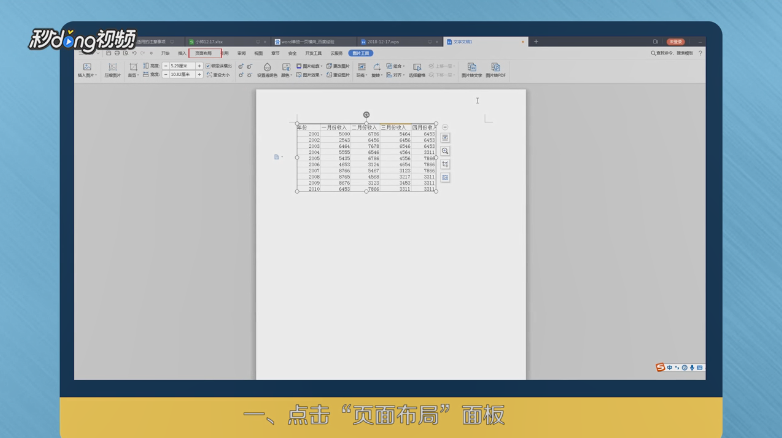Click the crop icon beside picture
This screenshot has height=438, width=782.
pyautogui.click(x=445, y=164)
